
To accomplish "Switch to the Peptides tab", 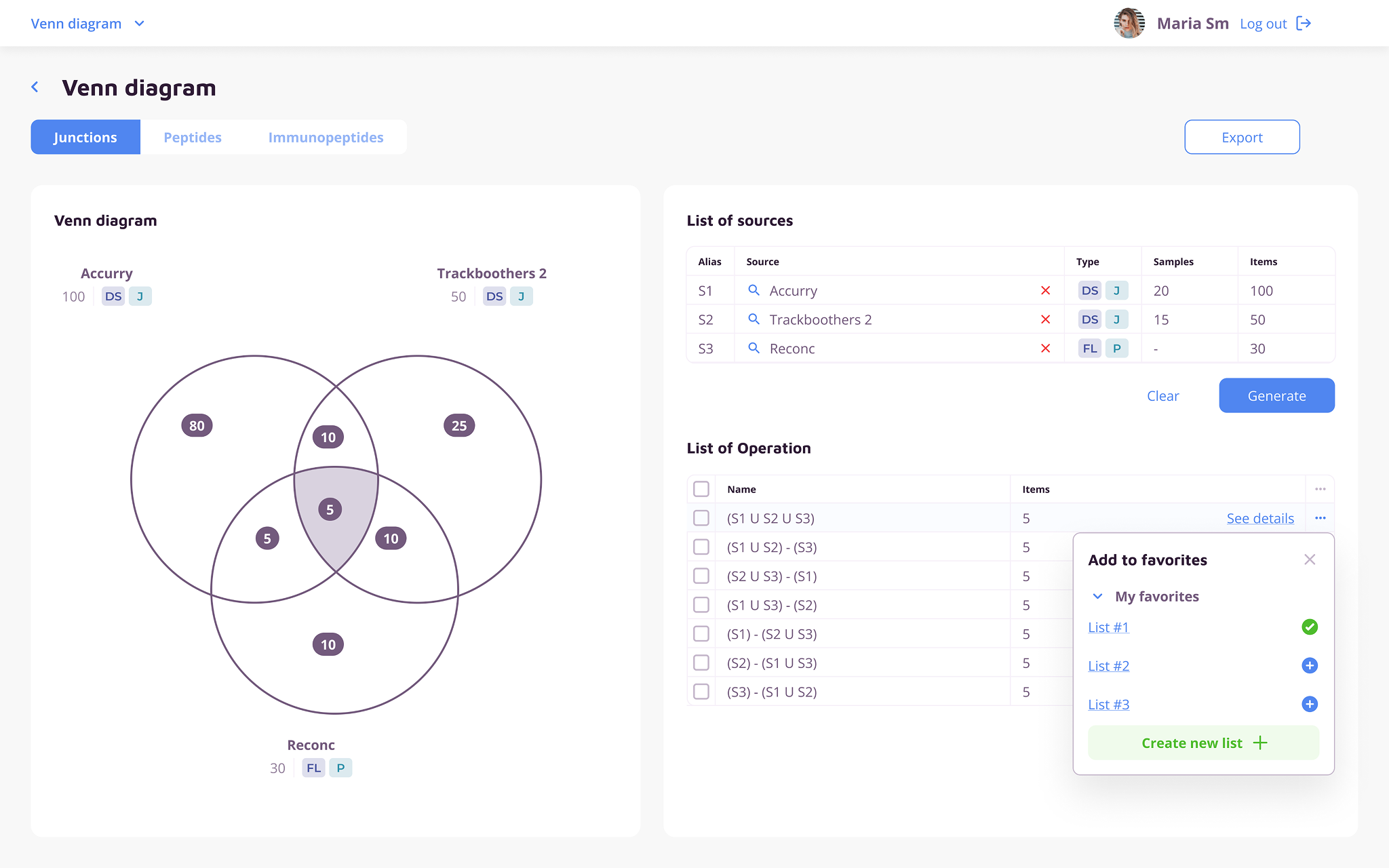I will click(x=193, y=138).
